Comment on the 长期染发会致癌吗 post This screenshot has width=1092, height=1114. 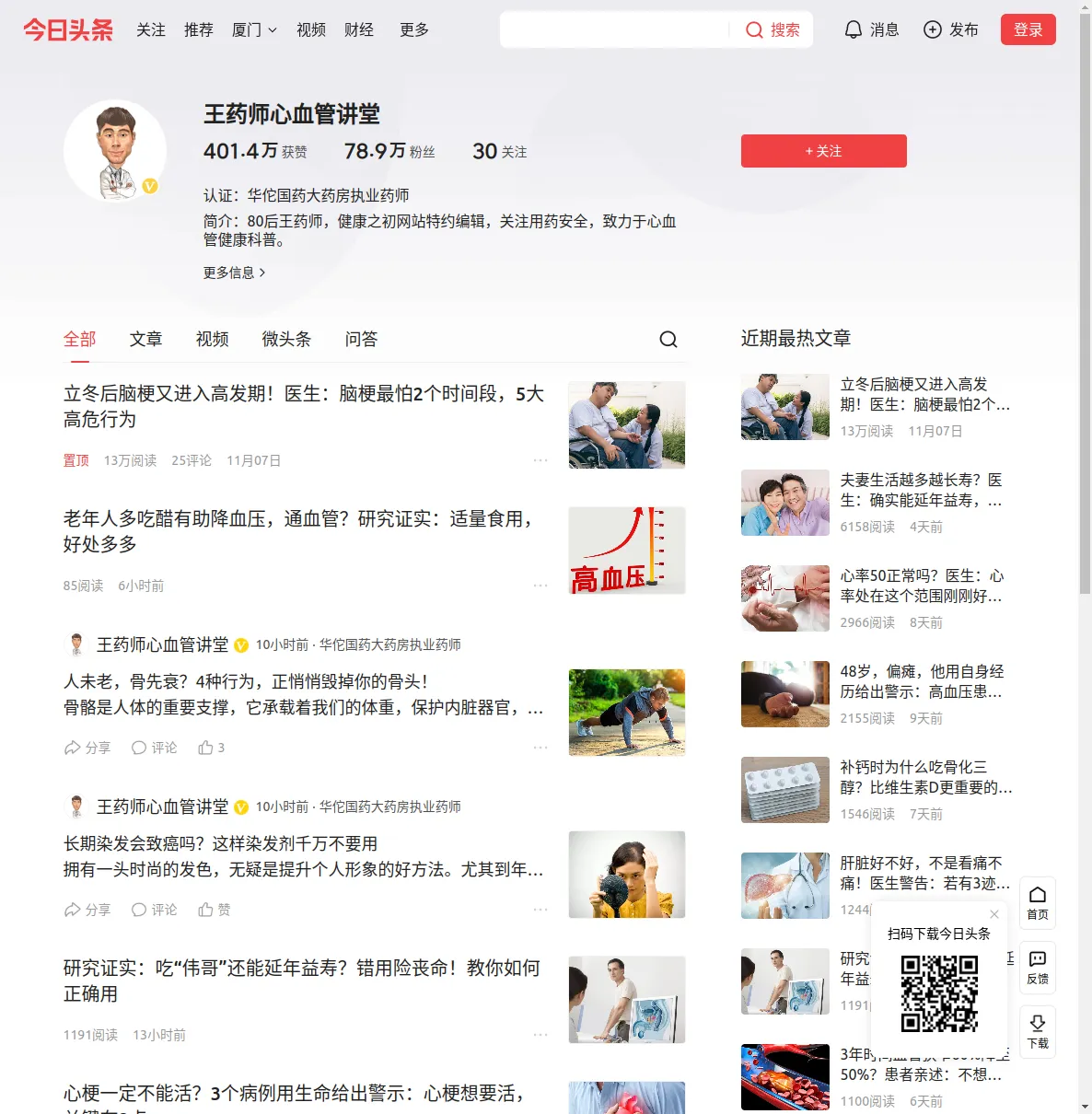tap(154, 910)
